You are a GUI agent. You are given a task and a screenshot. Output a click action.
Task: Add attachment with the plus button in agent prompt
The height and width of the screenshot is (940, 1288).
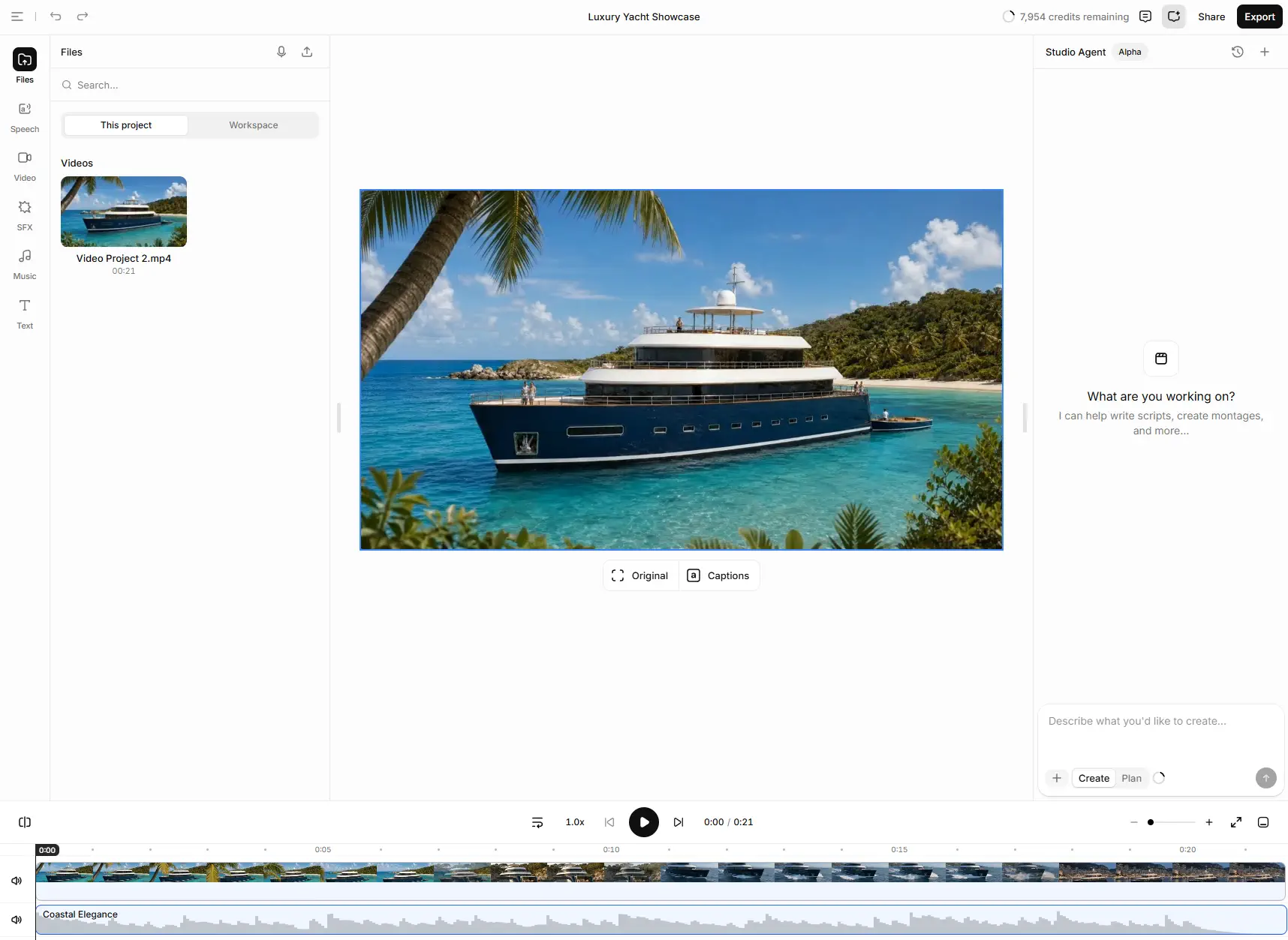(1057, 778)
